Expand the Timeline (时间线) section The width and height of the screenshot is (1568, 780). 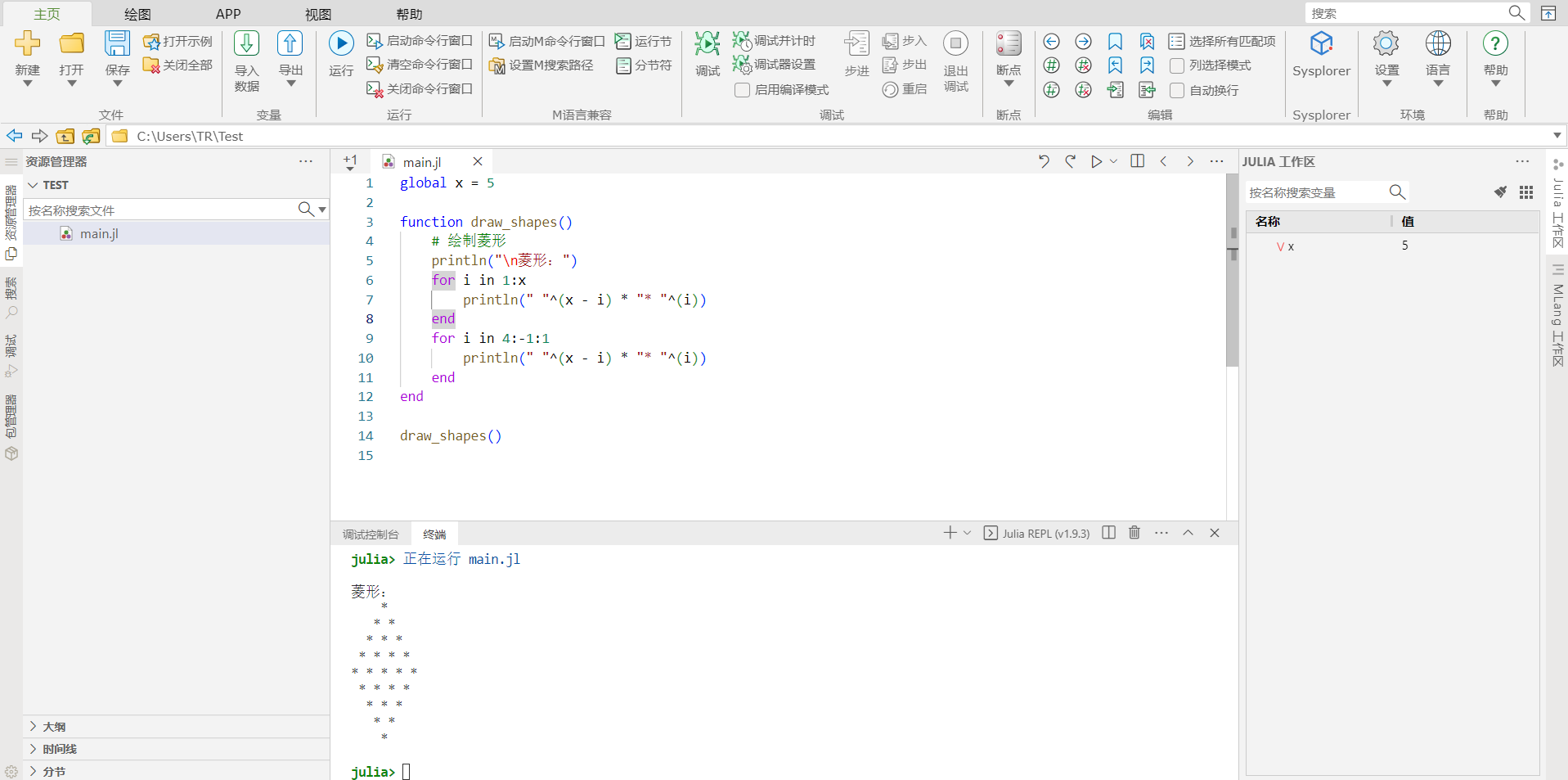59,749
